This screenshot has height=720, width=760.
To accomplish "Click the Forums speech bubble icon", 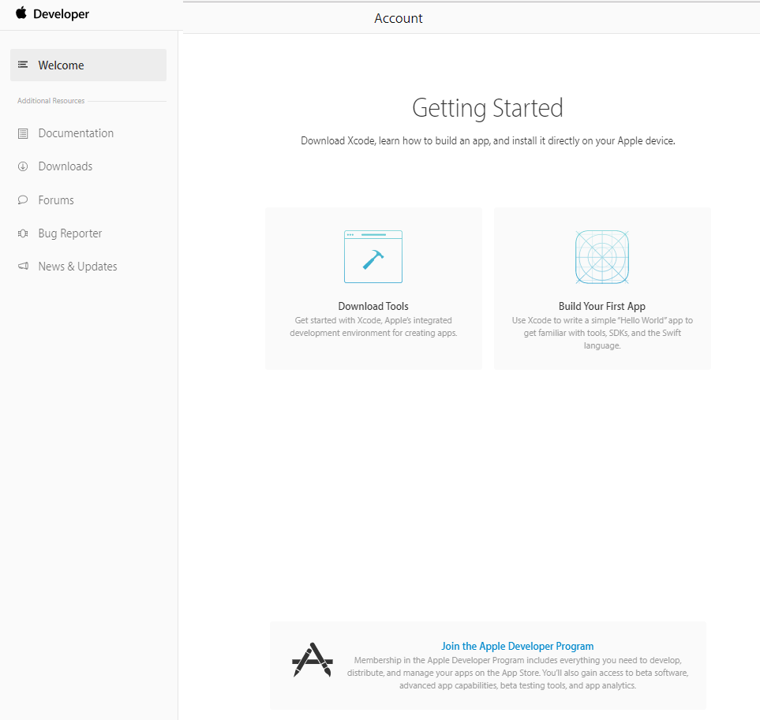I will pos(23,200).
